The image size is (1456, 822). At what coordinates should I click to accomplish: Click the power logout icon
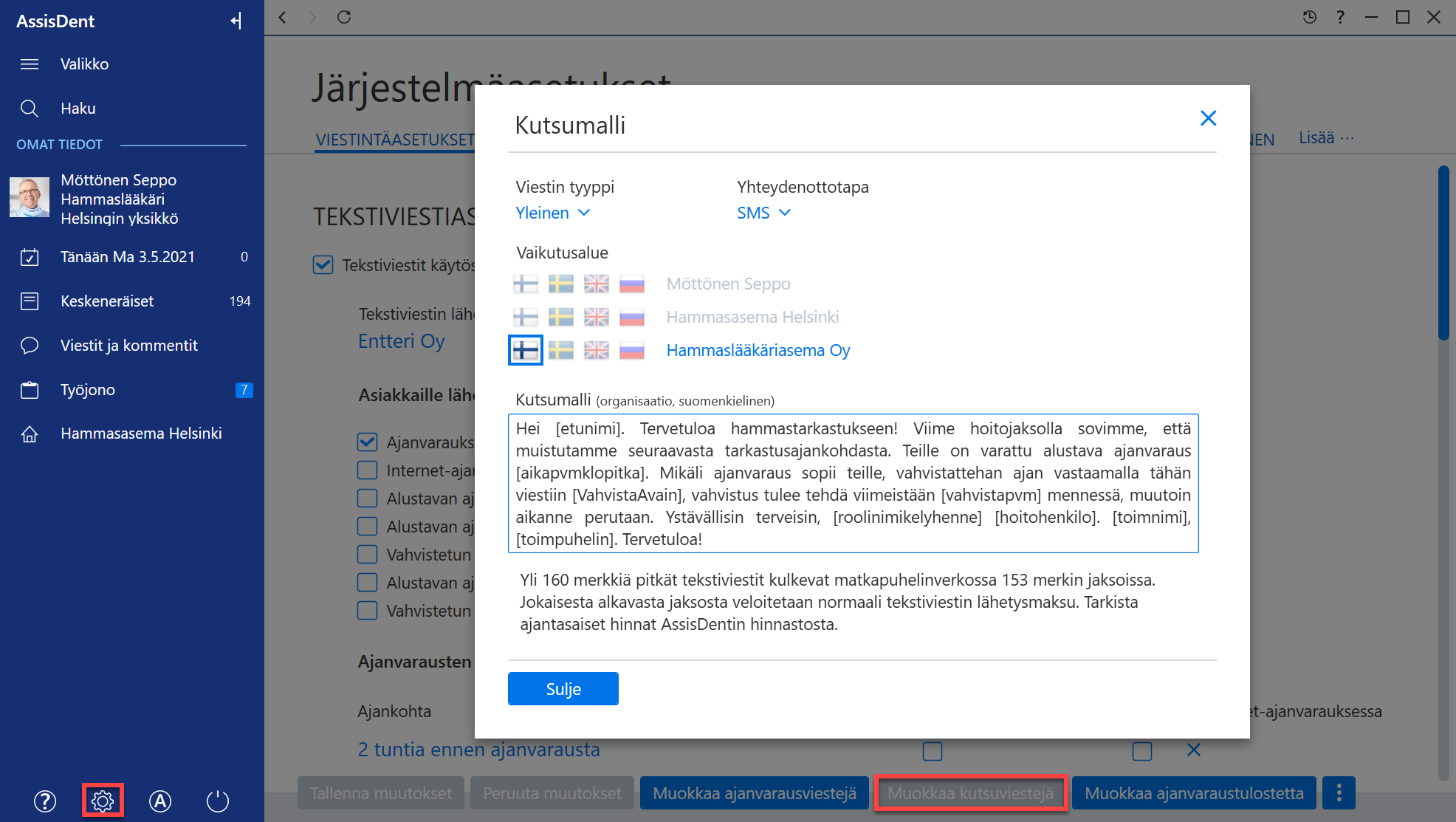point(218,801)
